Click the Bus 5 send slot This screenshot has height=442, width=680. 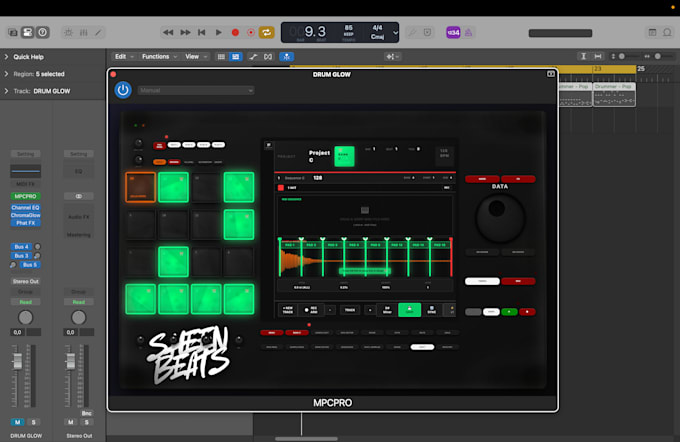pyautogui.click(x=30, y=265)
